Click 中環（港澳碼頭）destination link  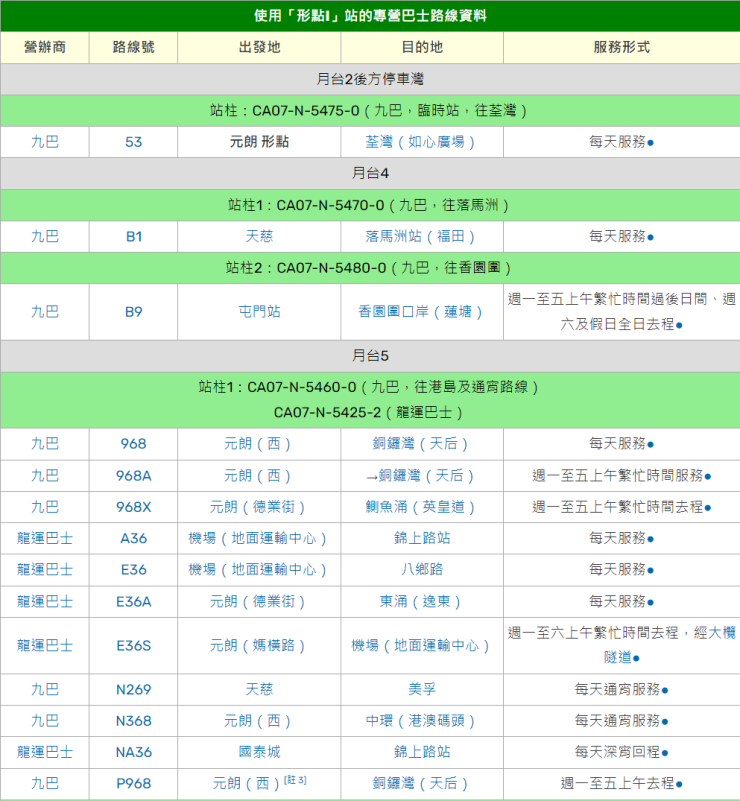pyautogui.click(x=421, y=721)
